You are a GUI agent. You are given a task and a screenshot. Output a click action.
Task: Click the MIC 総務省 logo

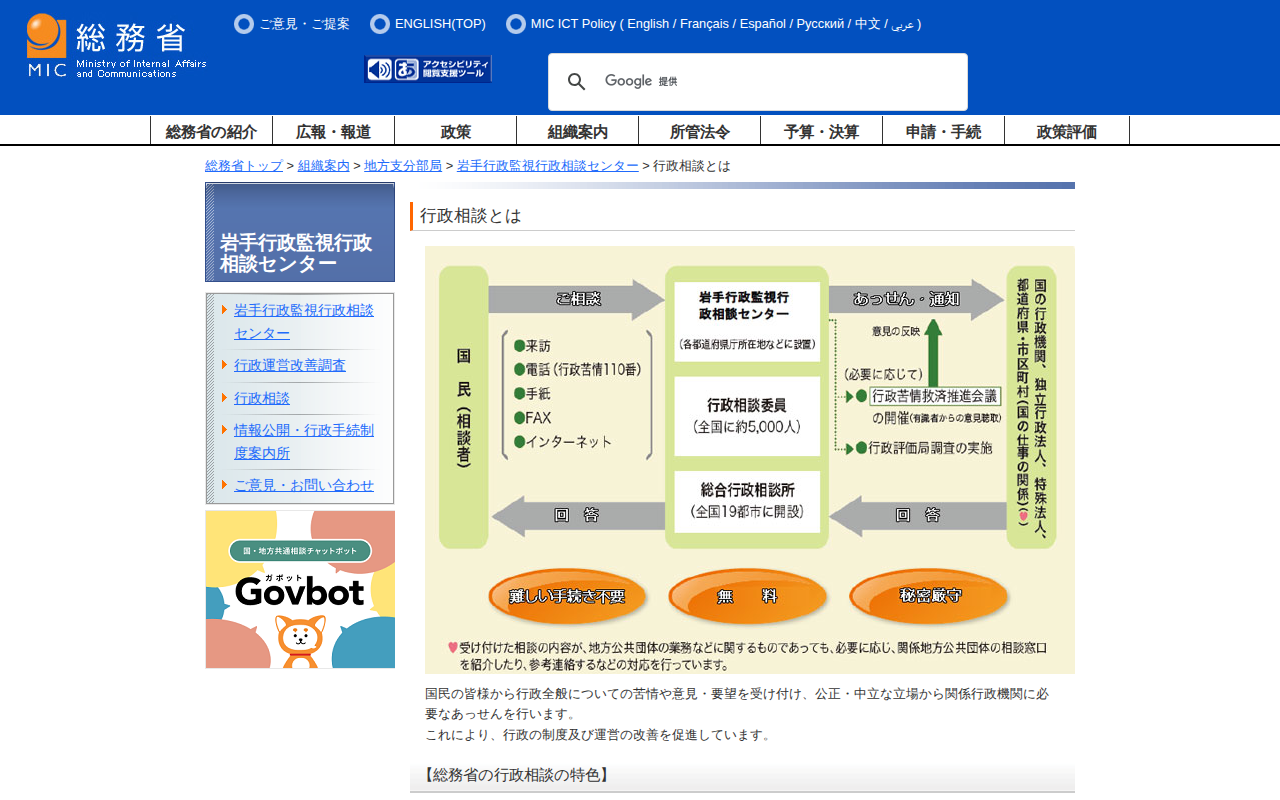pos(116,46)
